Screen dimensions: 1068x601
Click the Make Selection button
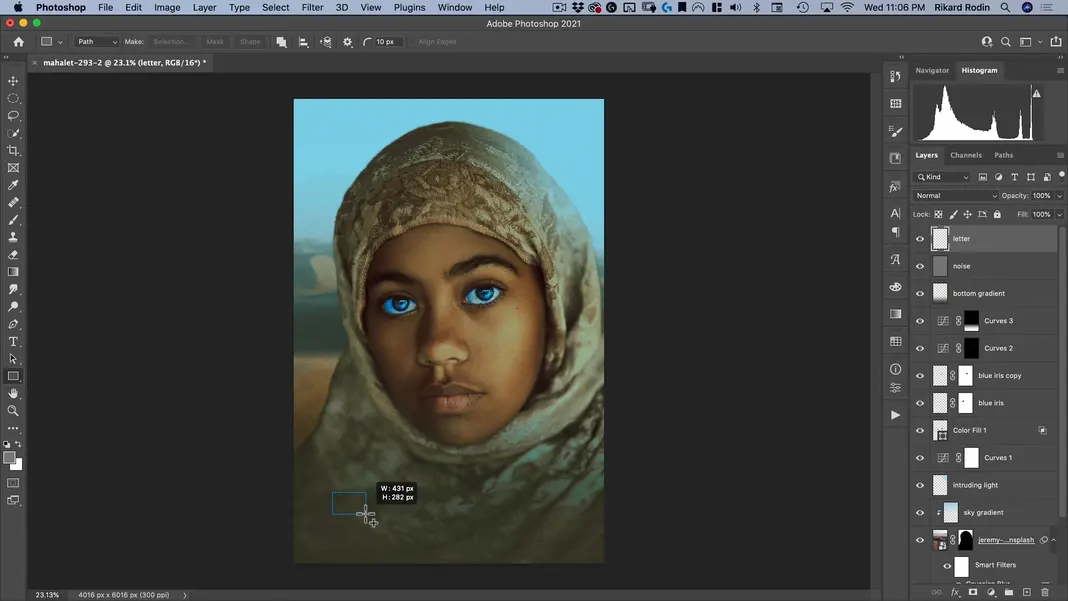(170, 42)
